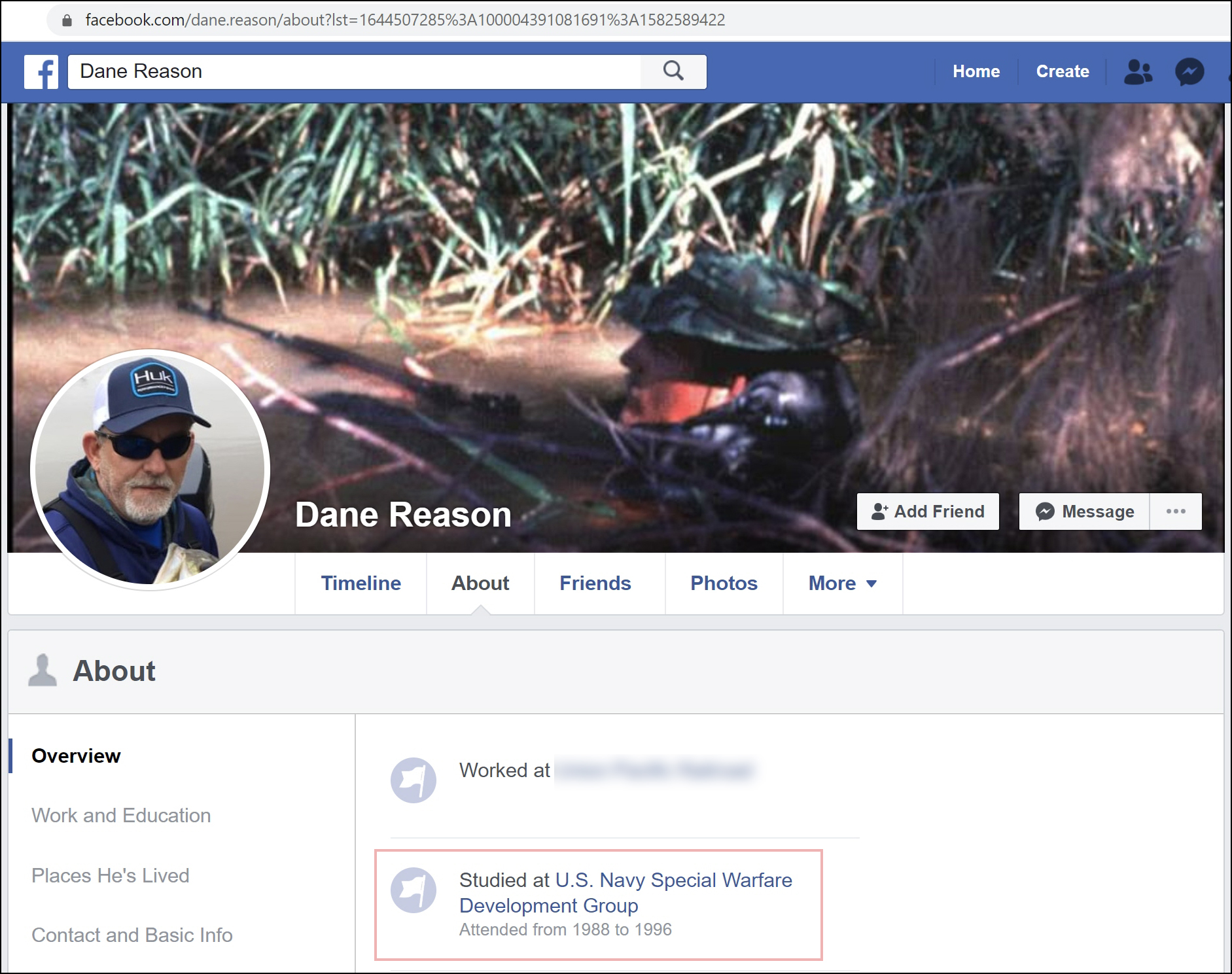This screenshot has height=974, width=1232.
Task: Open the Messenger icon in top bar
Action: [1189, 72]
